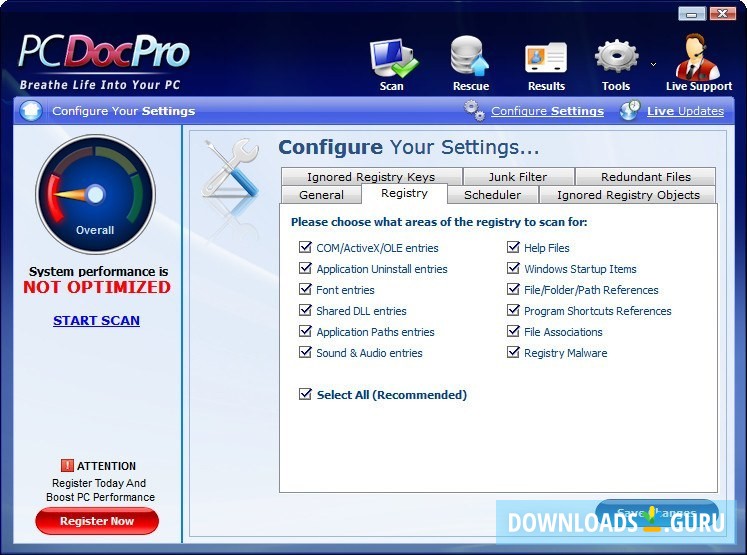Toggle Sound & Audio entries checkbox
This screenshot has width=747, height=555.
tap(305, 352)
